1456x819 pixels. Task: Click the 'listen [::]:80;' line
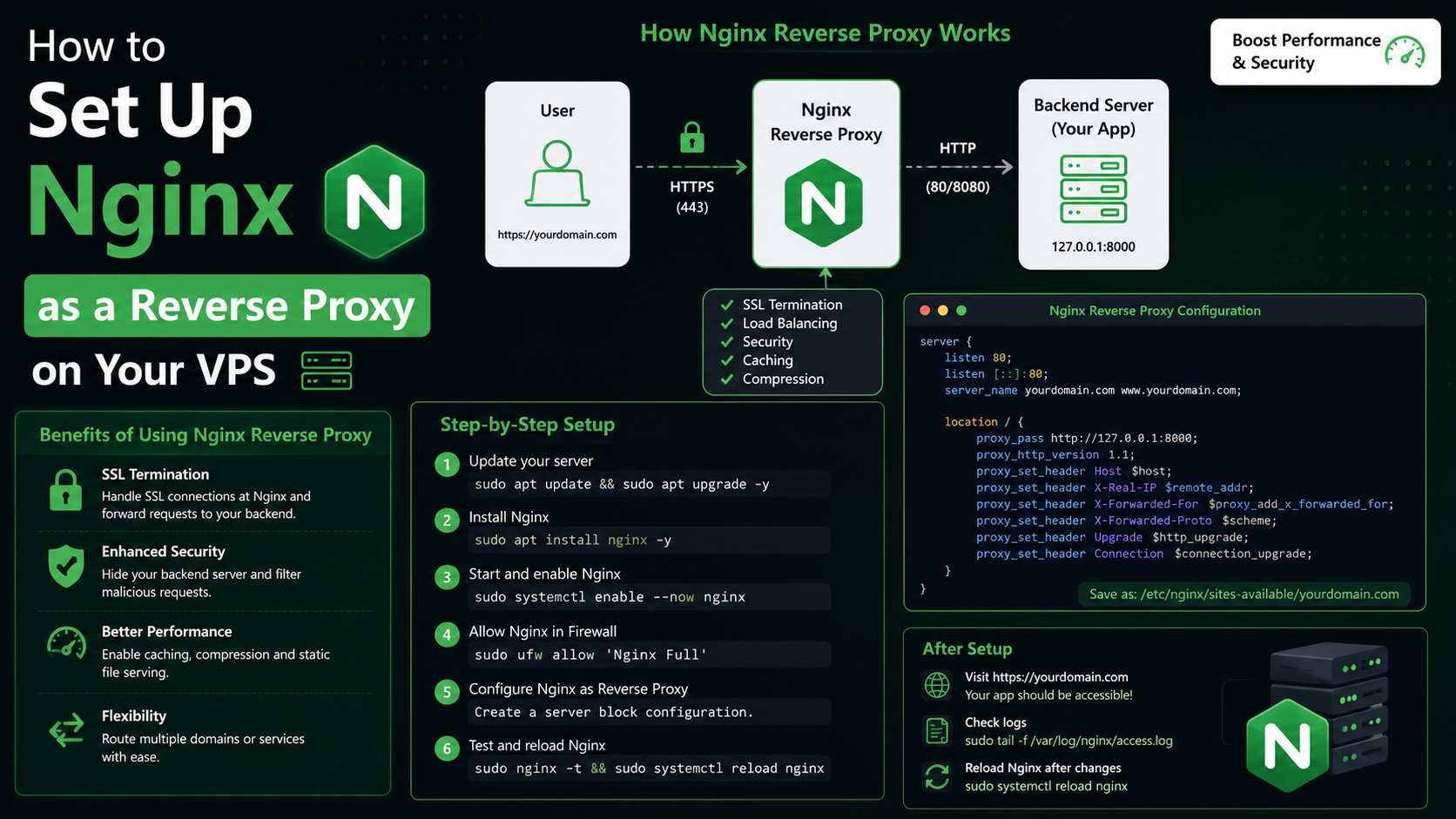tap(996, 374)
